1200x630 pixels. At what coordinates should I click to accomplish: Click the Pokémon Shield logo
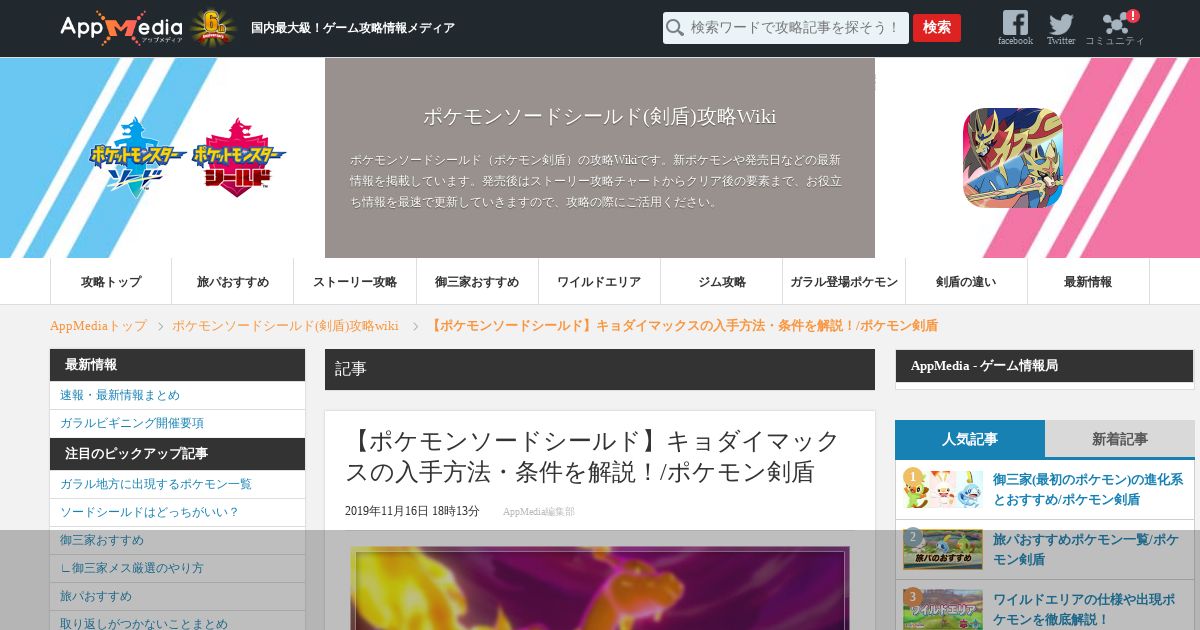pyautogui.click(x=238, y=158)
